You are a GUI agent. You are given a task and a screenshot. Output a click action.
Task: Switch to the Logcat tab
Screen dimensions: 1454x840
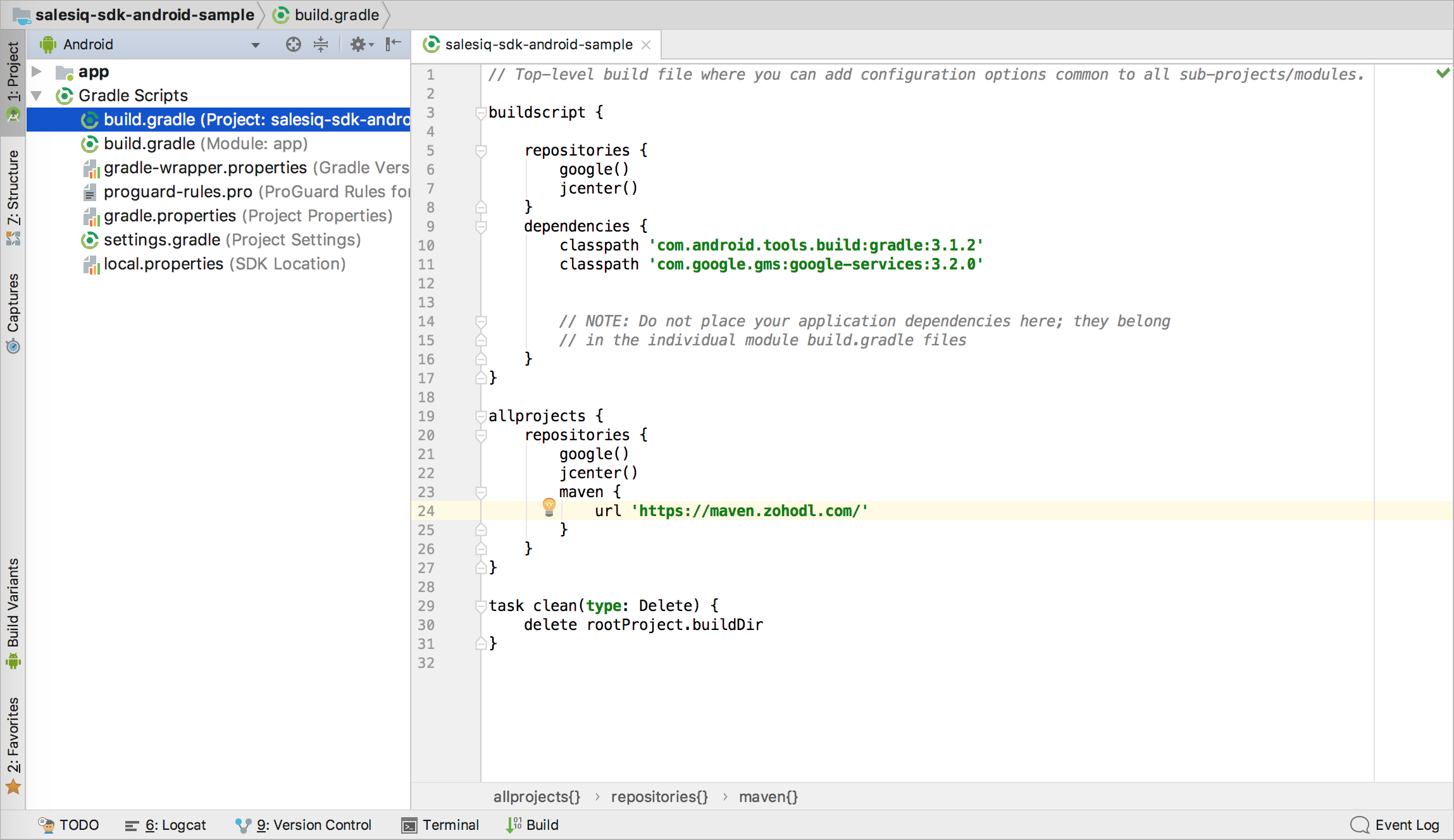click(166, 825)
